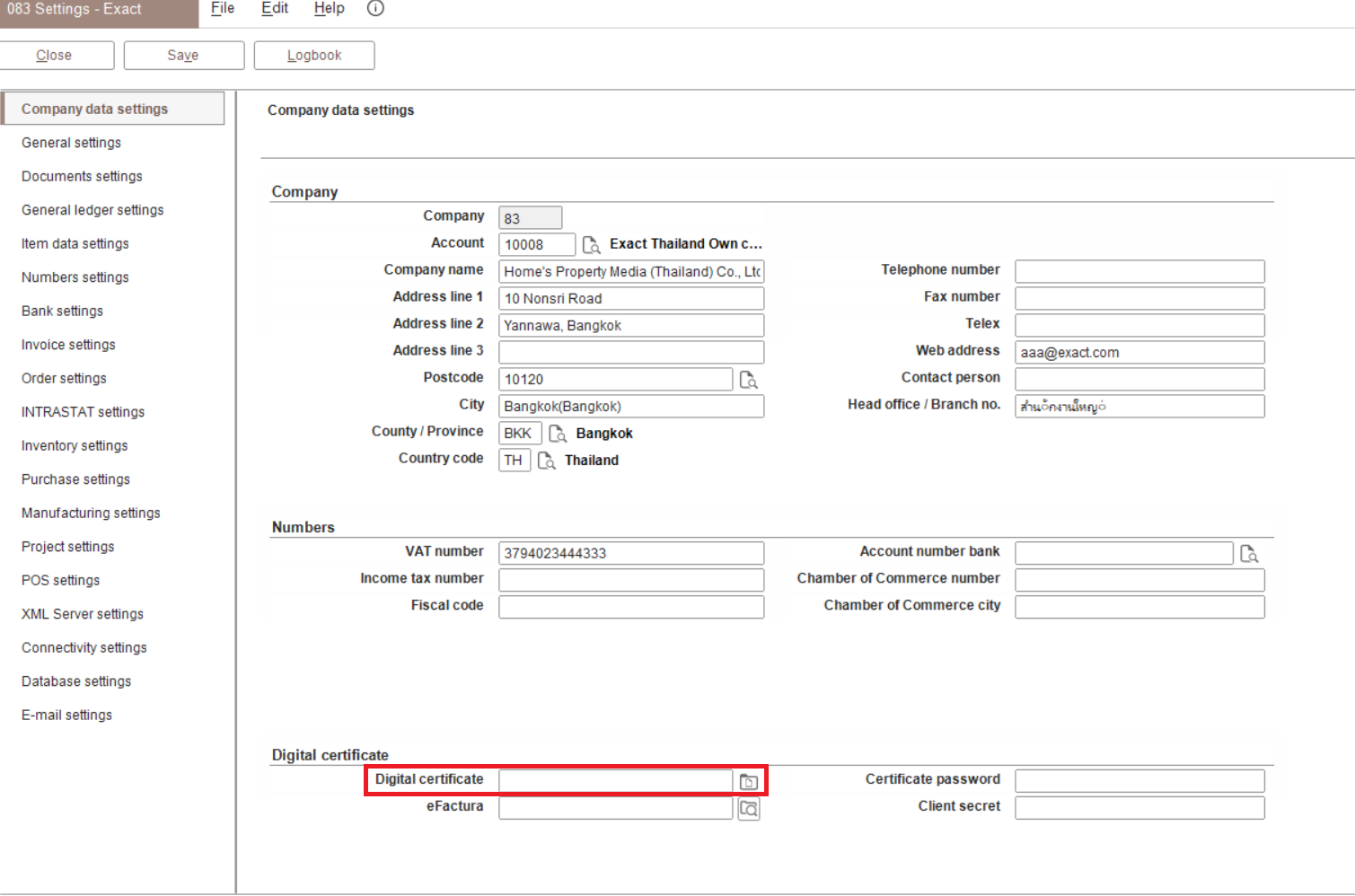The height and width of the screenshot is (896, 1355).
Task: Focus the VAT number field
Action: 630,553
